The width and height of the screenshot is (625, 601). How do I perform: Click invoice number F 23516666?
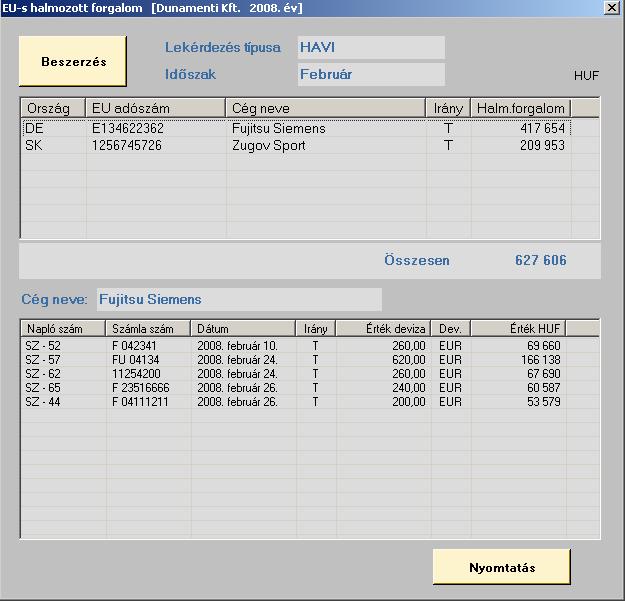tap(141, 387)
